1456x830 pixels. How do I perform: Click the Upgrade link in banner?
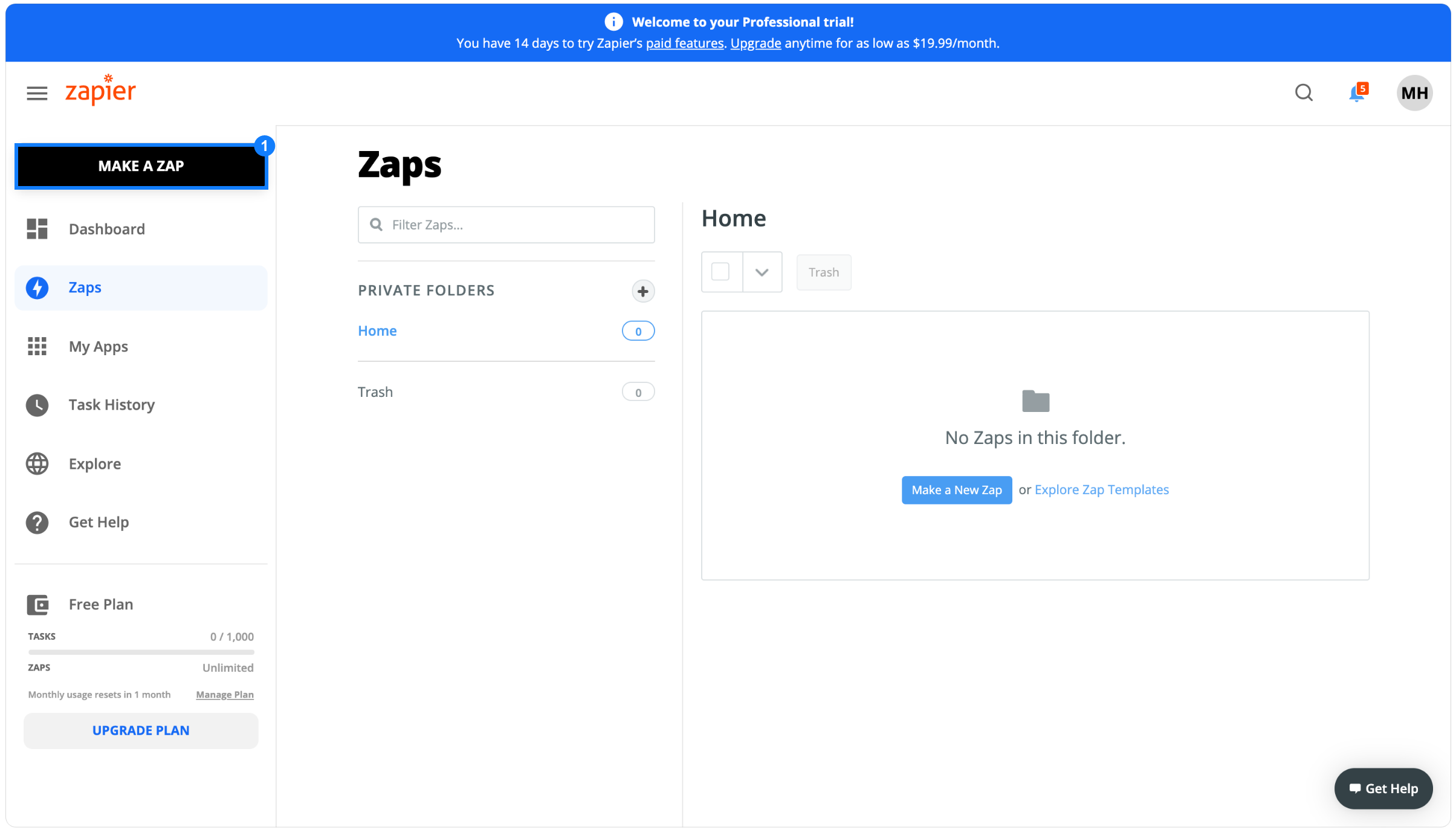(x=756, y=43)
